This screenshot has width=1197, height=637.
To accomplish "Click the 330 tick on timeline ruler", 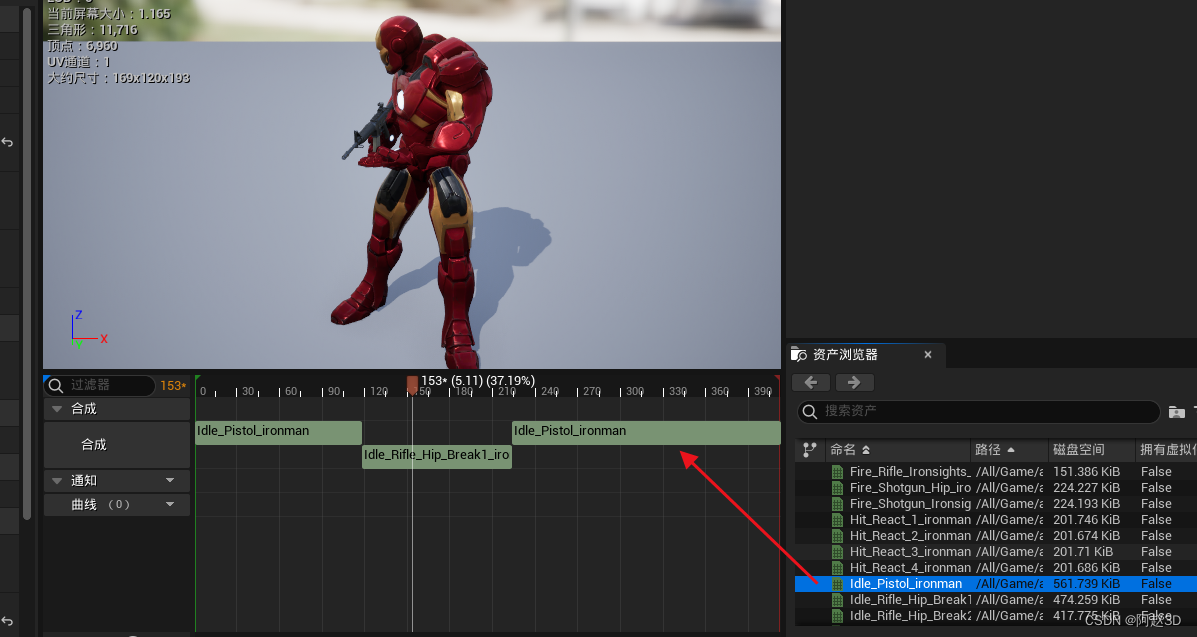I will click(x=678, y=391).
